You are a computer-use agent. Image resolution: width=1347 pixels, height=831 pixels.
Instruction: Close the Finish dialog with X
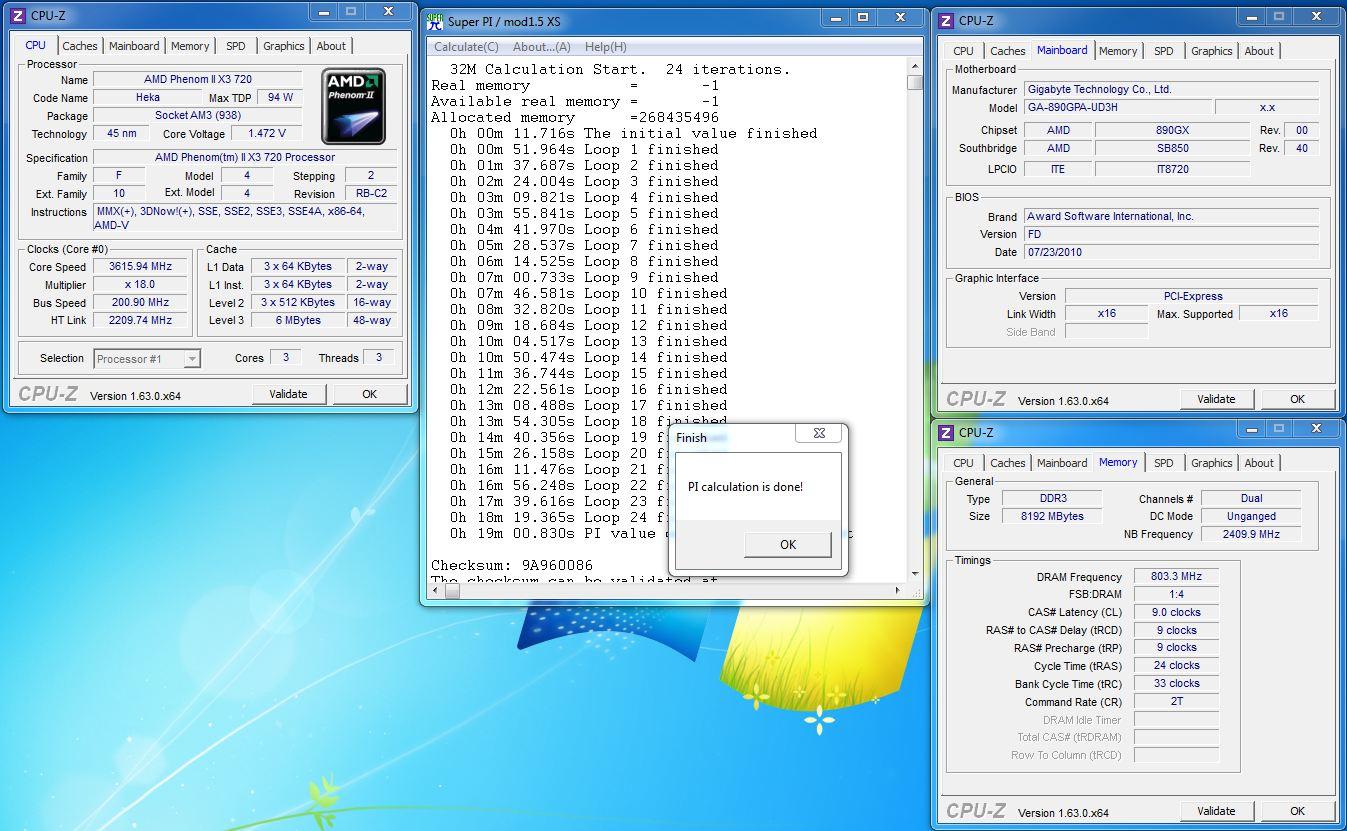tap(818, 434)
